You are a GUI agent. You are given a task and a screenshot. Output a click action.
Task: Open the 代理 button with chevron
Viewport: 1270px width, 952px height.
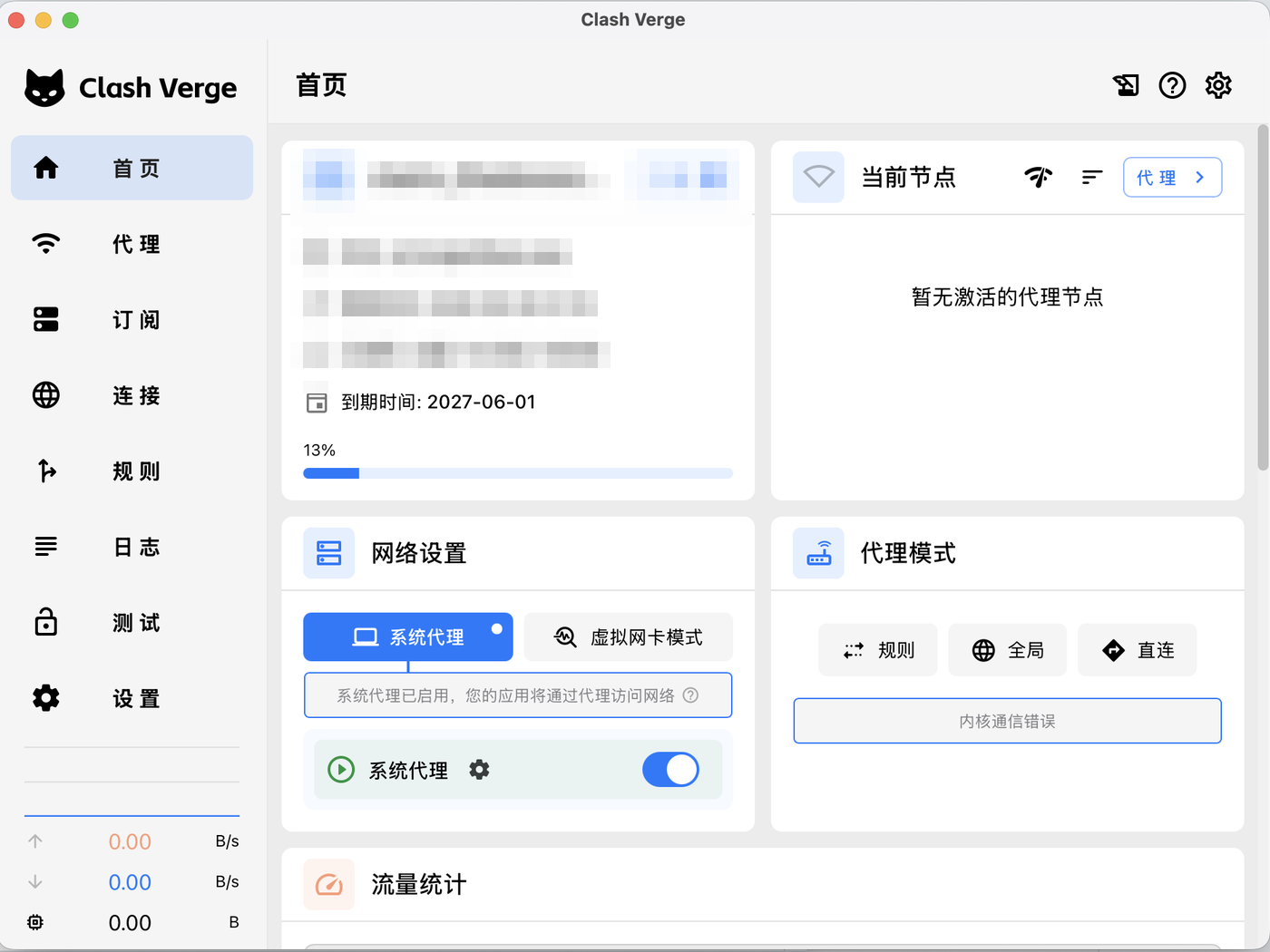pos(1172,177)
